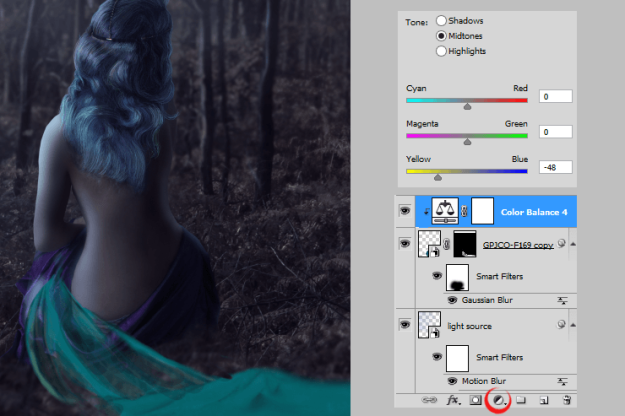Viewport: 625px width, 416px height.
Task: Collapse the GPJCO-F169 copy smart filters list
Action: pos(573,244)
